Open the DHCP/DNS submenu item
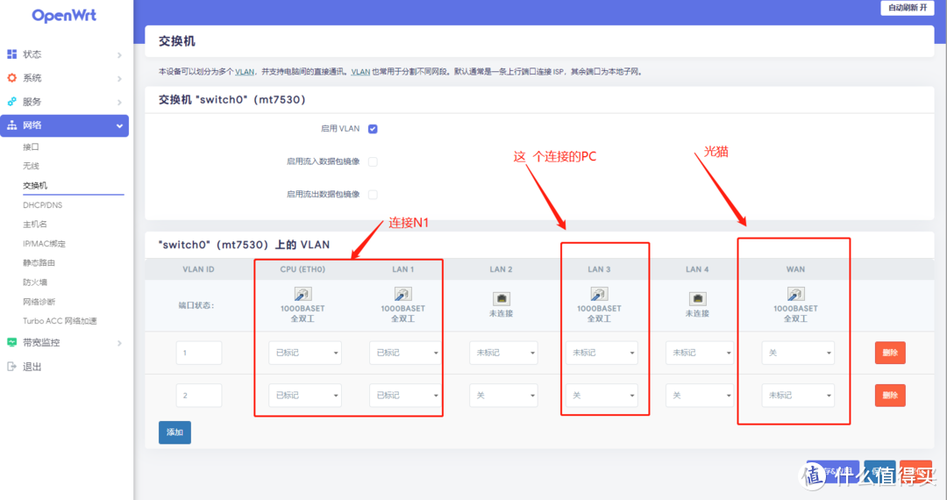The height and width of the screenshot is (500, 947). (x=42, y=205)
